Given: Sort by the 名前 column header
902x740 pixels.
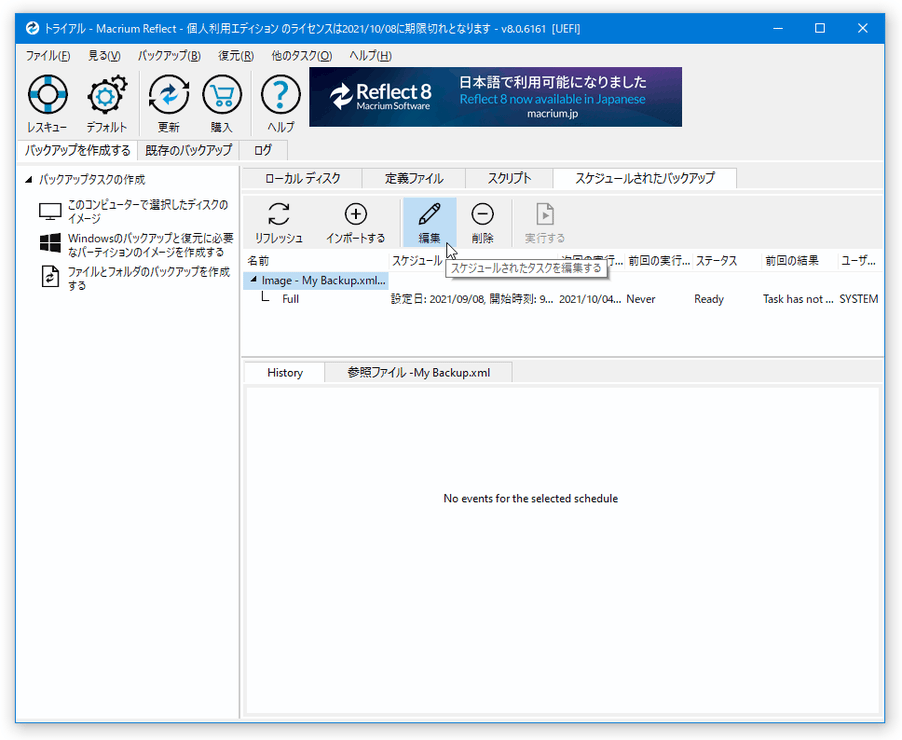Looking at the screenshot, I should (316, 261).
